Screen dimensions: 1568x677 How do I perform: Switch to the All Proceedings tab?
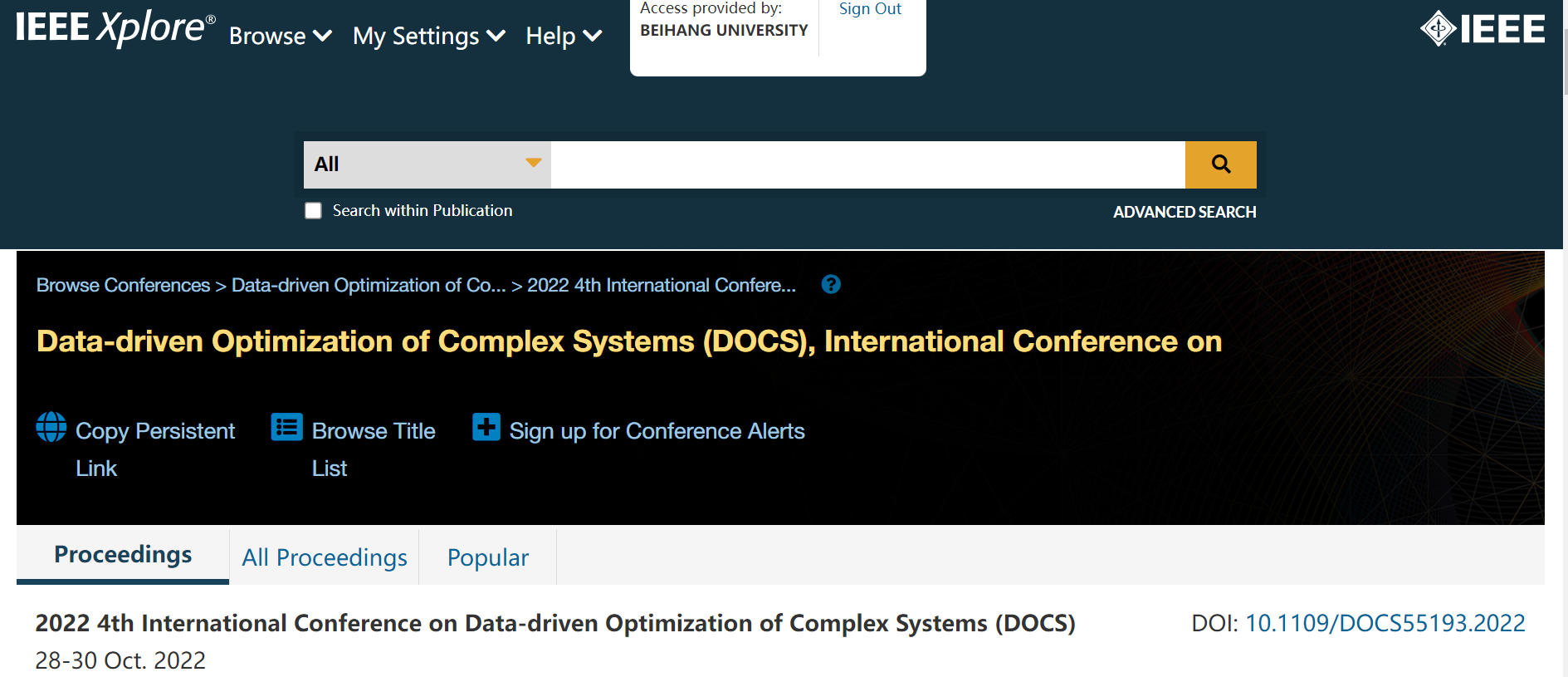click(325, 557)
